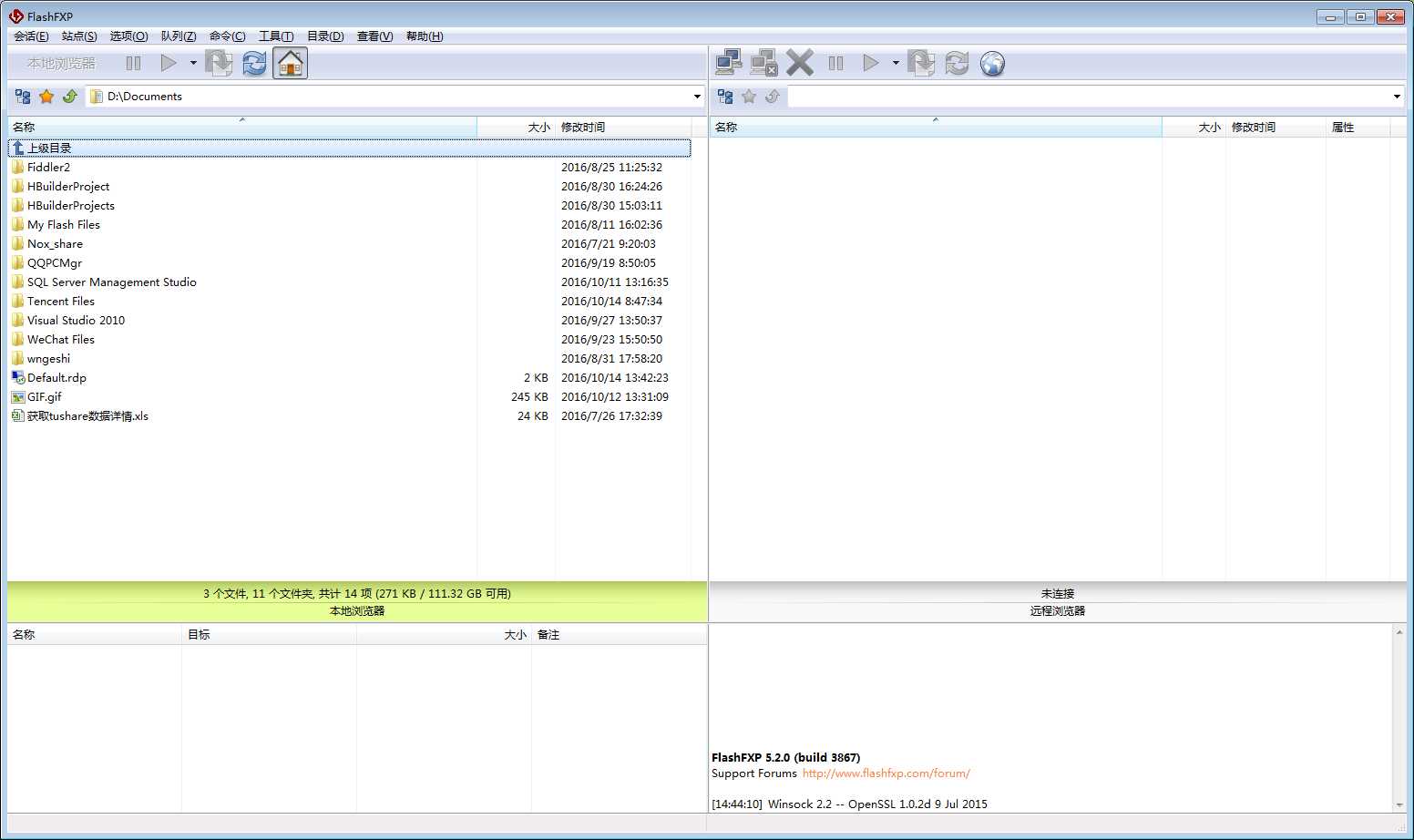Image resolution: width=1414 pixels, height=840 pixels.
Task: Sort local files by 大小 column header
Action: click(x=517, y=128)
